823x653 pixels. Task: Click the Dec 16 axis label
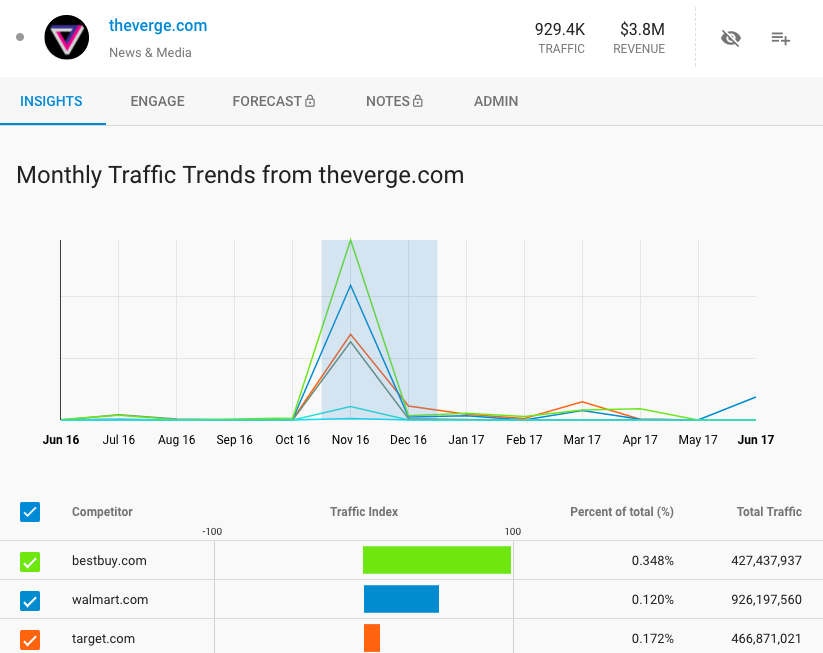[x=408, y=440]
